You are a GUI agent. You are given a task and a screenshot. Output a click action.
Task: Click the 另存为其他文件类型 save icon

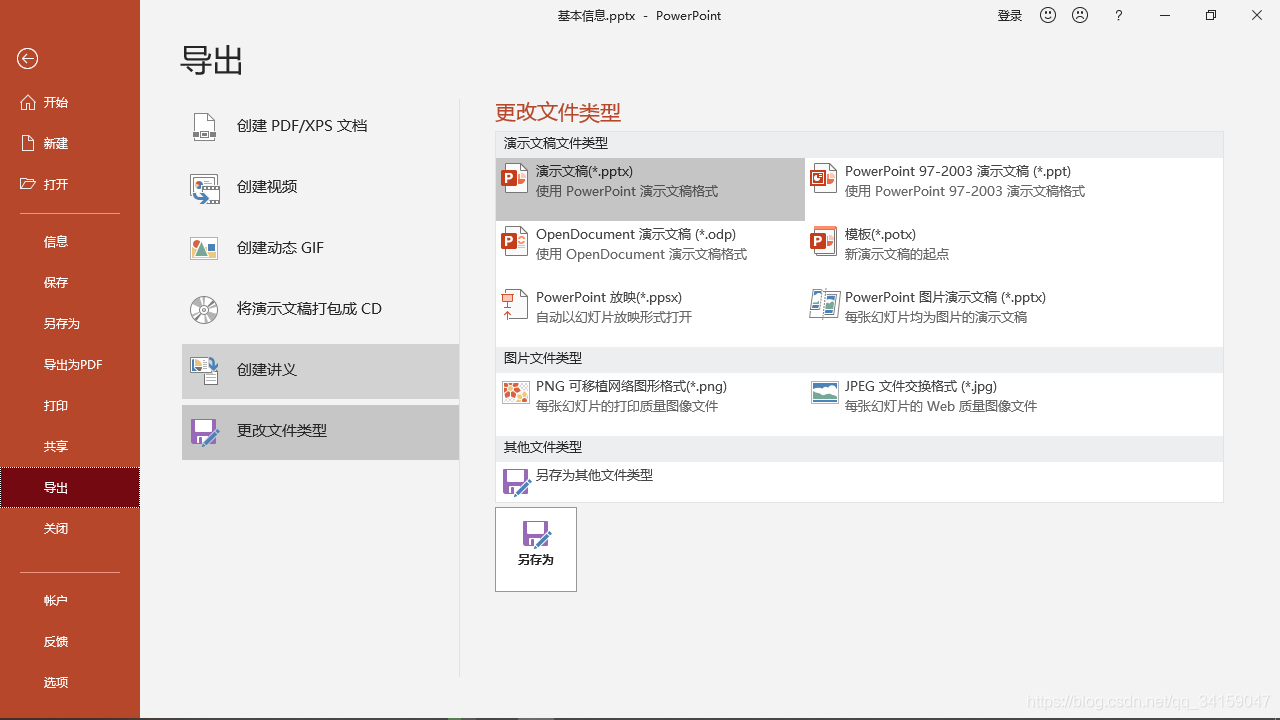click(516, 482)
